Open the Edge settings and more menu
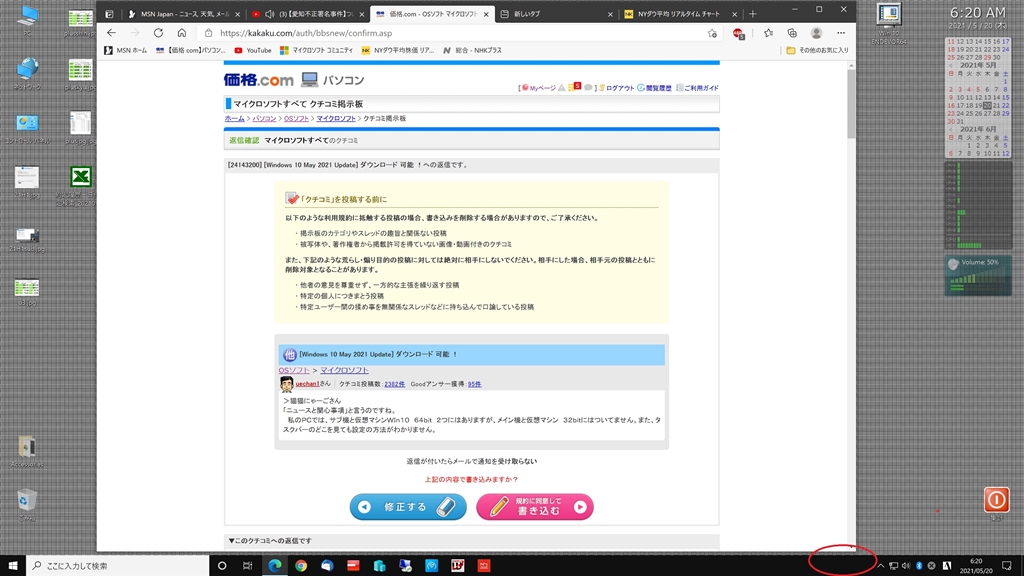The height and width of the screenshot is (576, 1024). [x=840, y=33]
